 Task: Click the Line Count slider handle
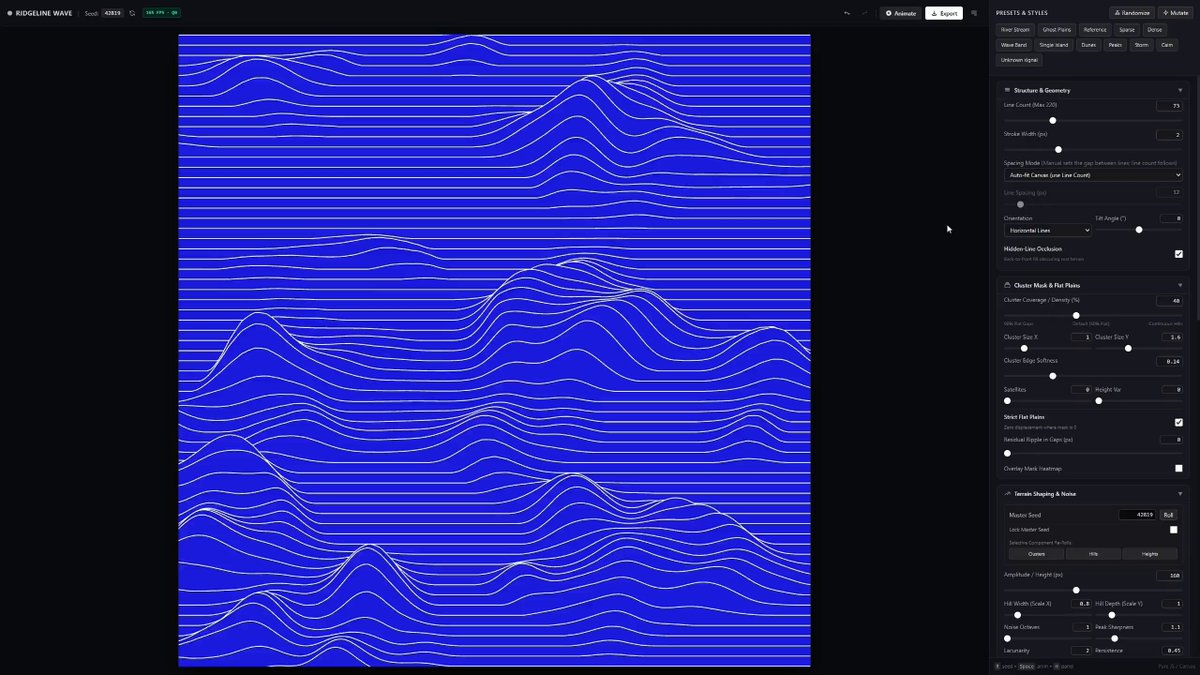click(1052, 120)
